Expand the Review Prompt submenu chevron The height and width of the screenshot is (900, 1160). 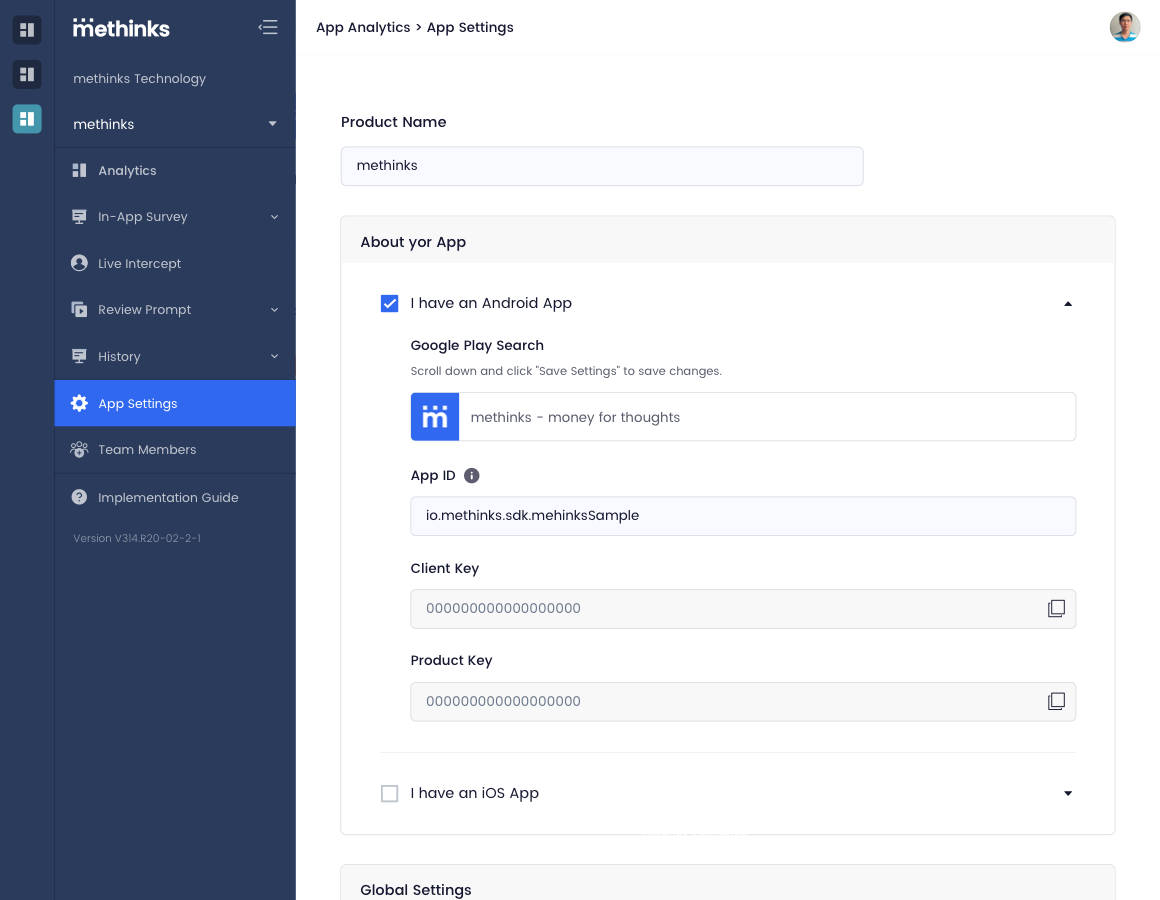[274, 310]
